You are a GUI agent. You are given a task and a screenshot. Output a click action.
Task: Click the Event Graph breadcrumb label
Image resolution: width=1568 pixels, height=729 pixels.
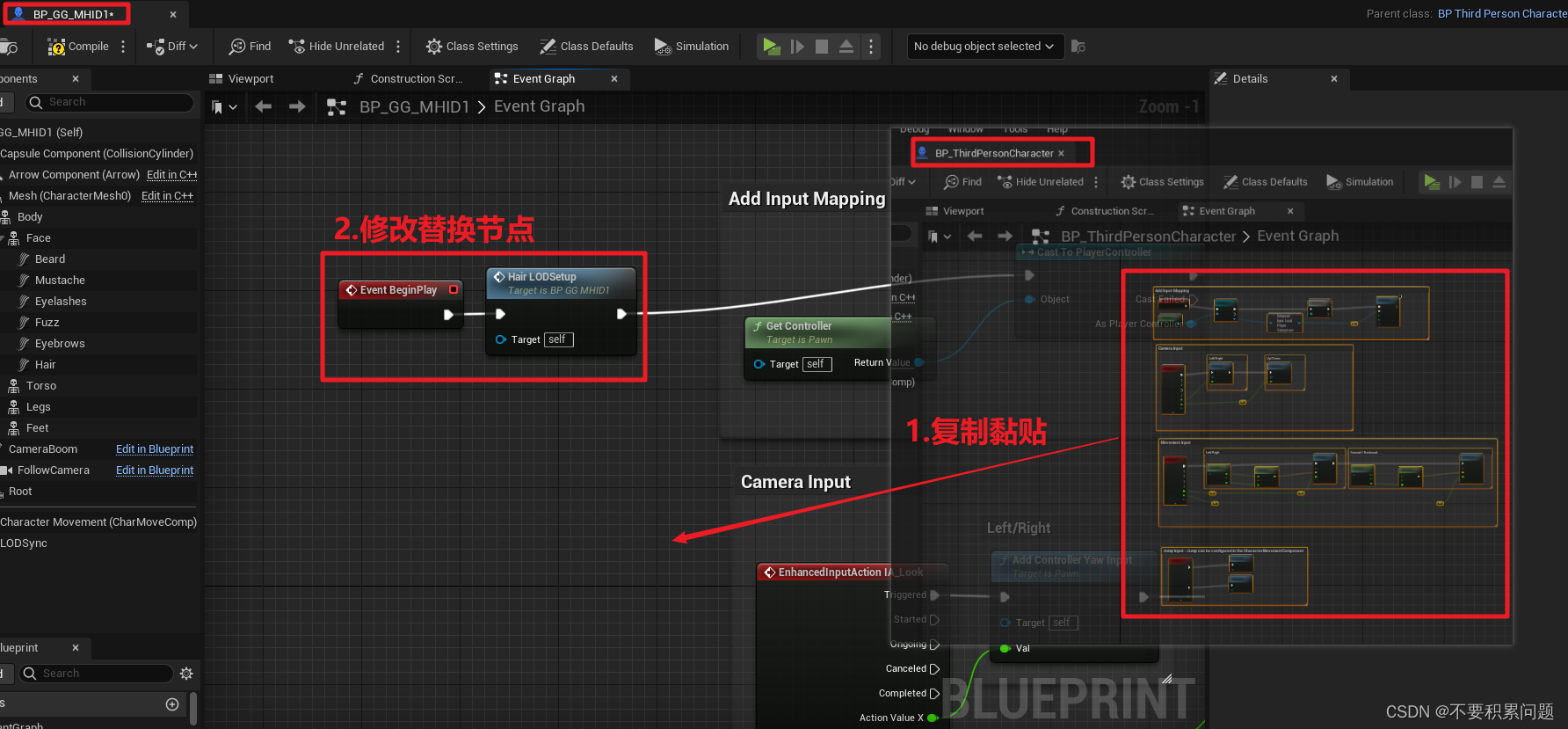coord(539,106)
